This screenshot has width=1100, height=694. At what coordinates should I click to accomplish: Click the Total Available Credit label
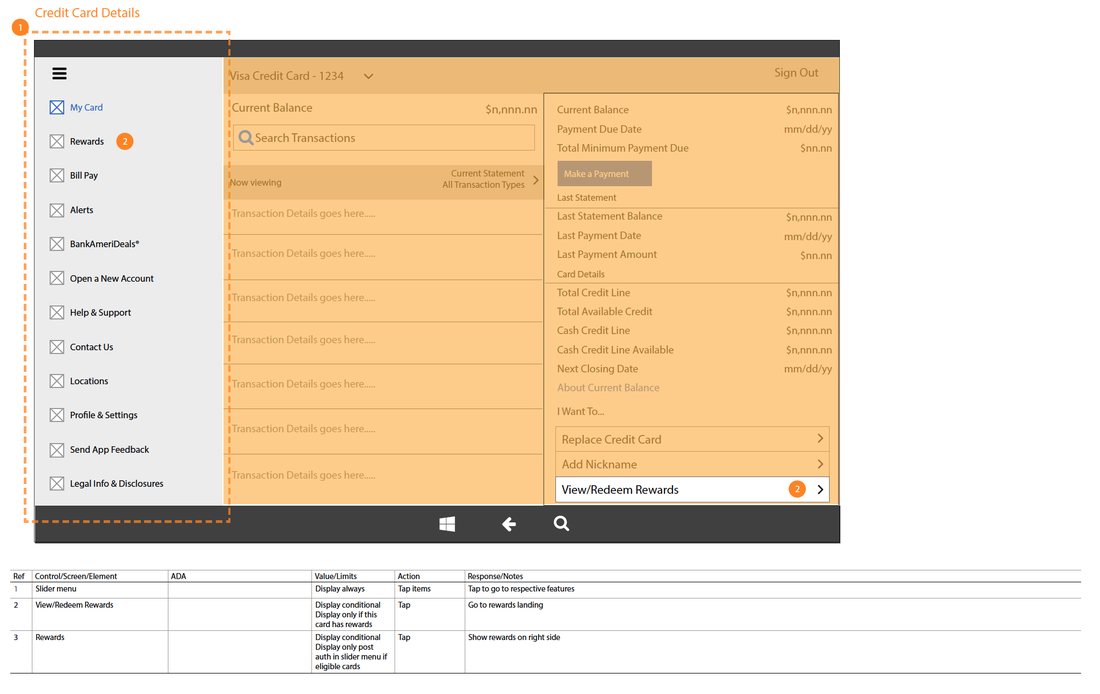point(605,312)
